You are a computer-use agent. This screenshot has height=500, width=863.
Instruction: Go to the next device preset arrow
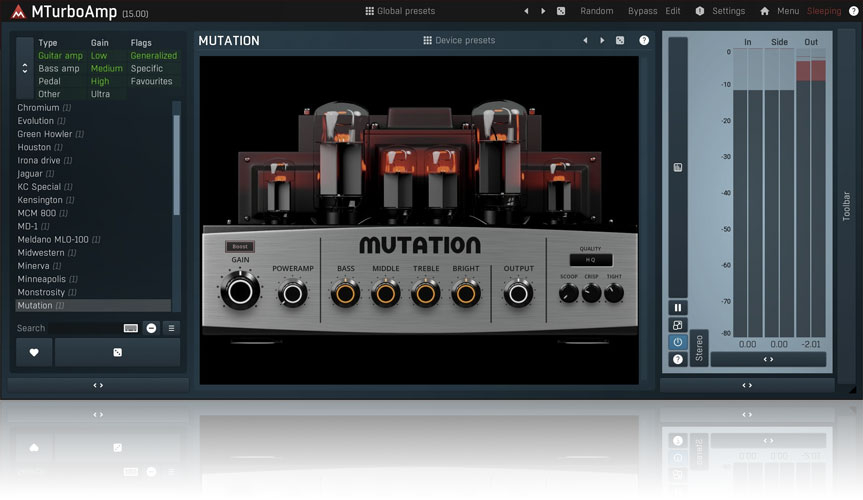point(602,41)
